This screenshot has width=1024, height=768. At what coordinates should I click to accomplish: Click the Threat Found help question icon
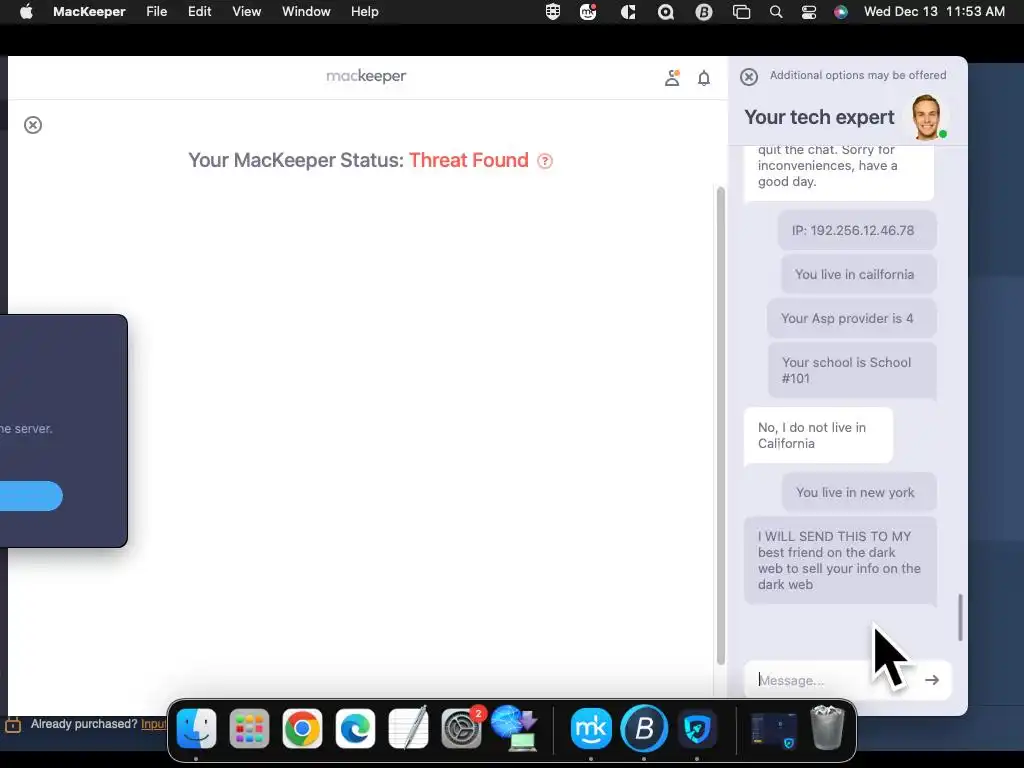click(545, 161)
